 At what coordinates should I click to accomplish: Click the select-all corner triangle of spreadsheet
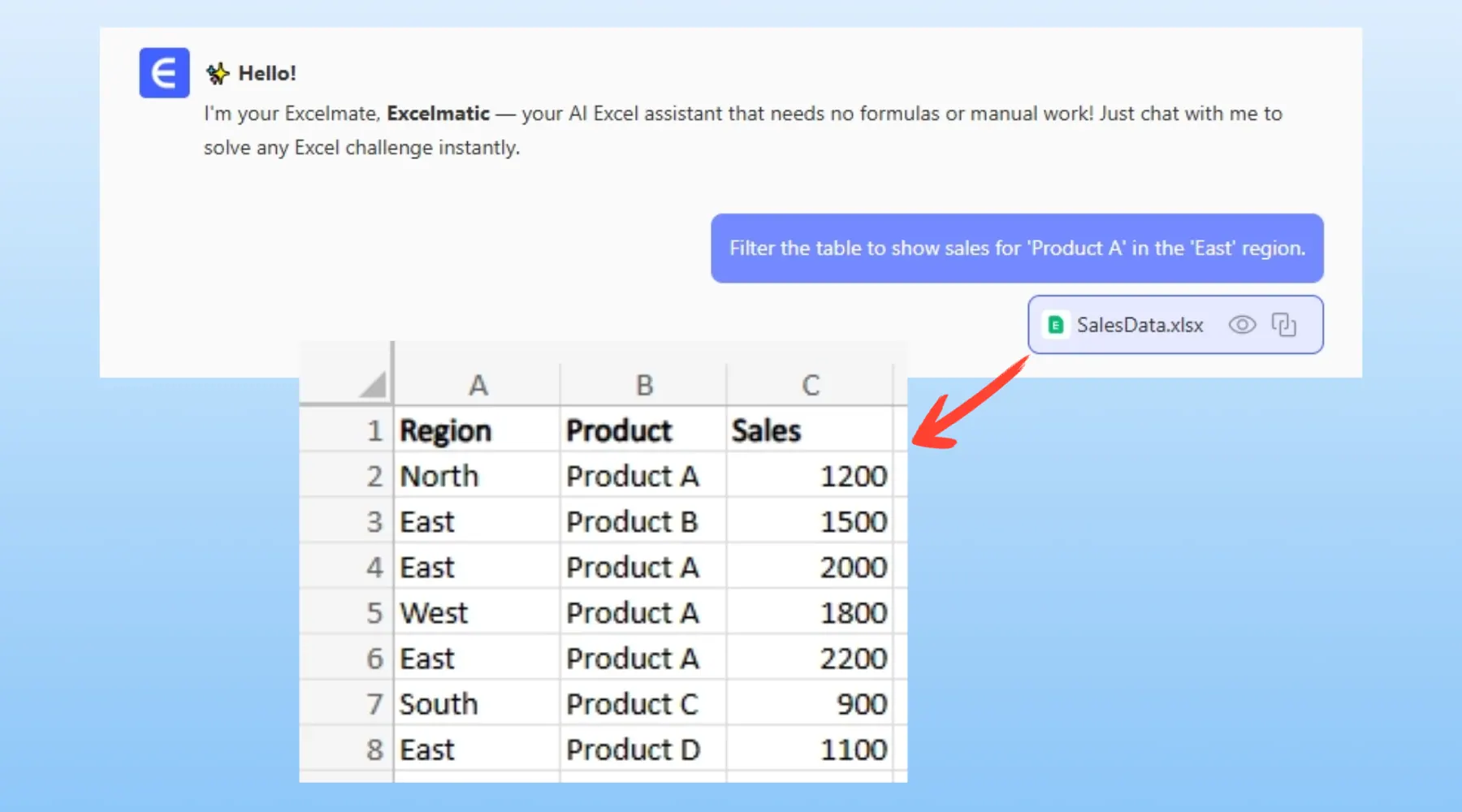(372, 385)
